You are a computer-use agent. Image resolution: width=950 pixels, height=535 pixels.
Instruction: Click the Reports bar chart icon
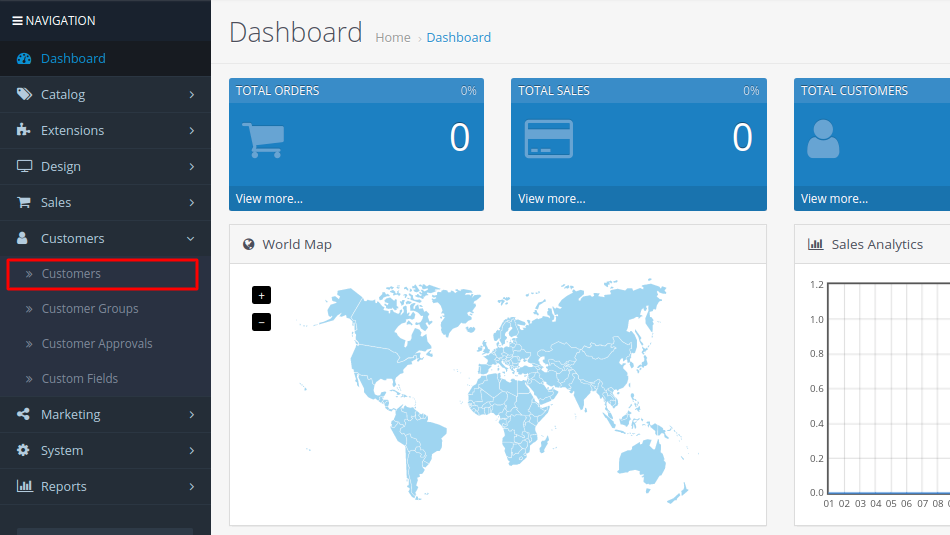(24, 486)
